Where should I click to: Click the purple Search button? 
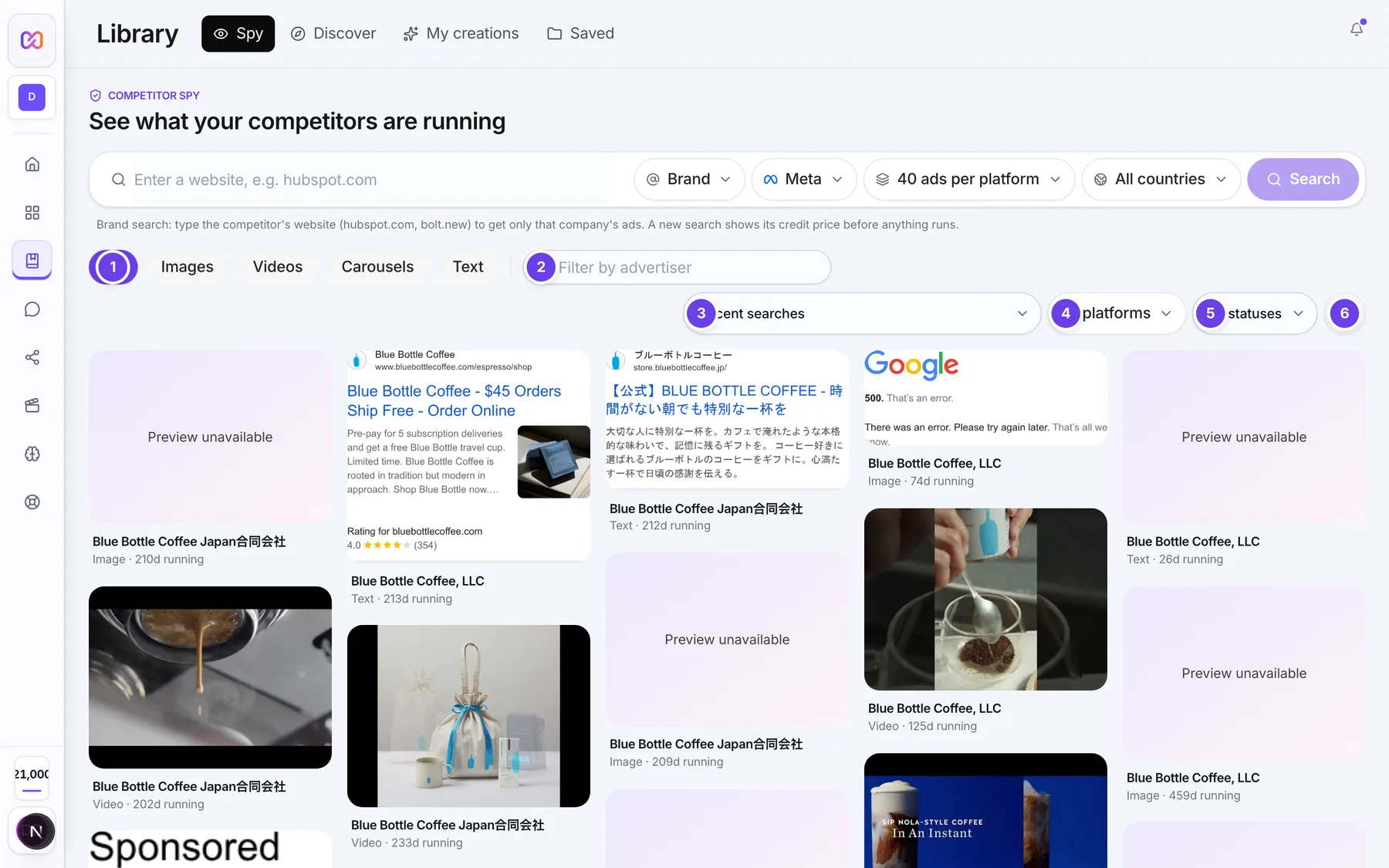point(1303,179)
